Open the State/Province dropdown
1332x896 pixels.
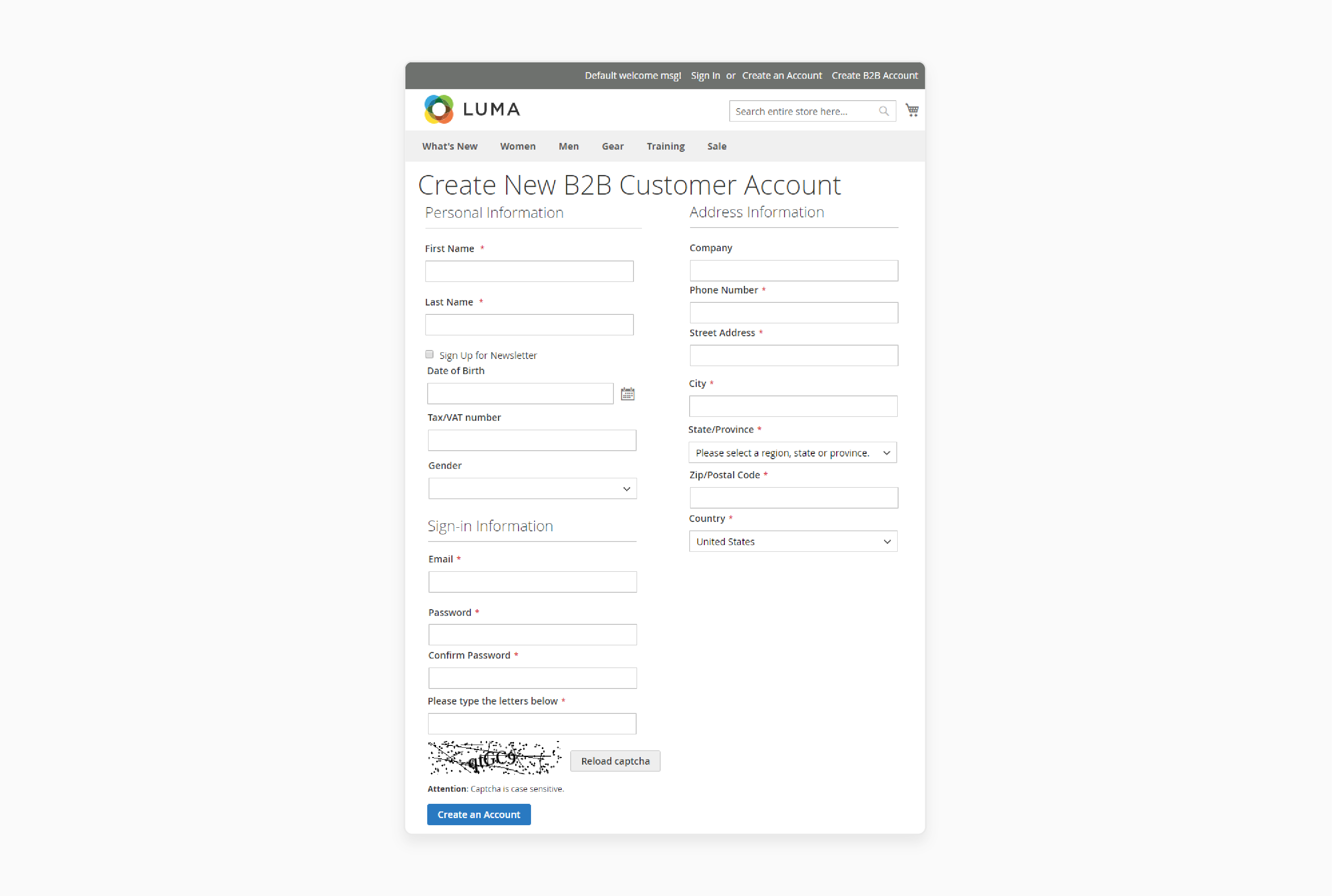[793, 452]
